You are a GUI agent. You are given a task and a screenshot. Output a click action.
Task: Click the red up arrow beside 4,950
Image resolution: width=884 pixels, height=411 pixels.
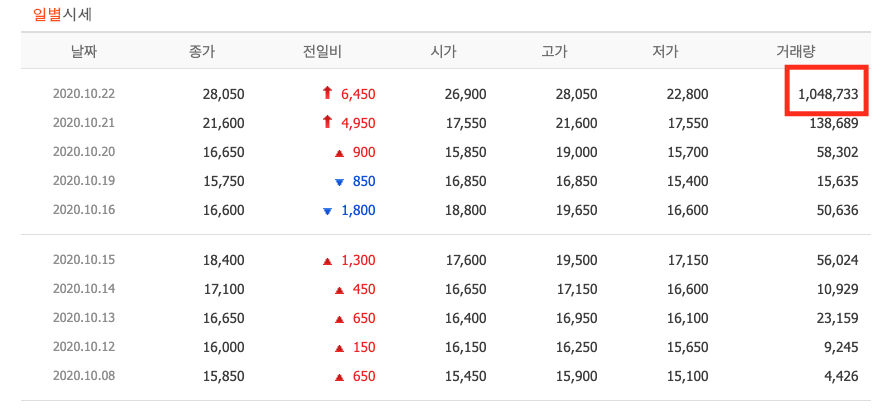coord(327,122)
